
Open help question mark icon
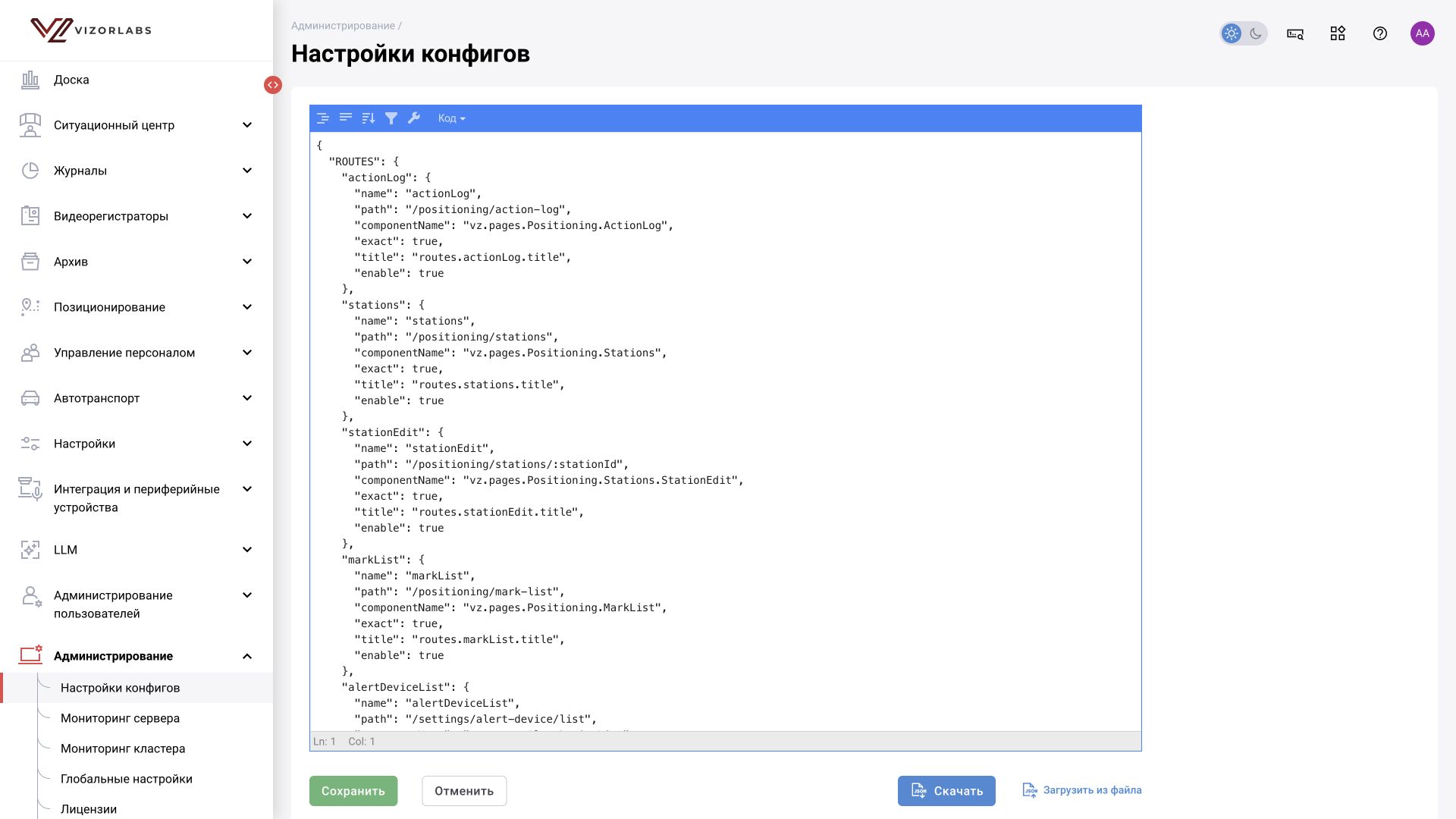1380,33
